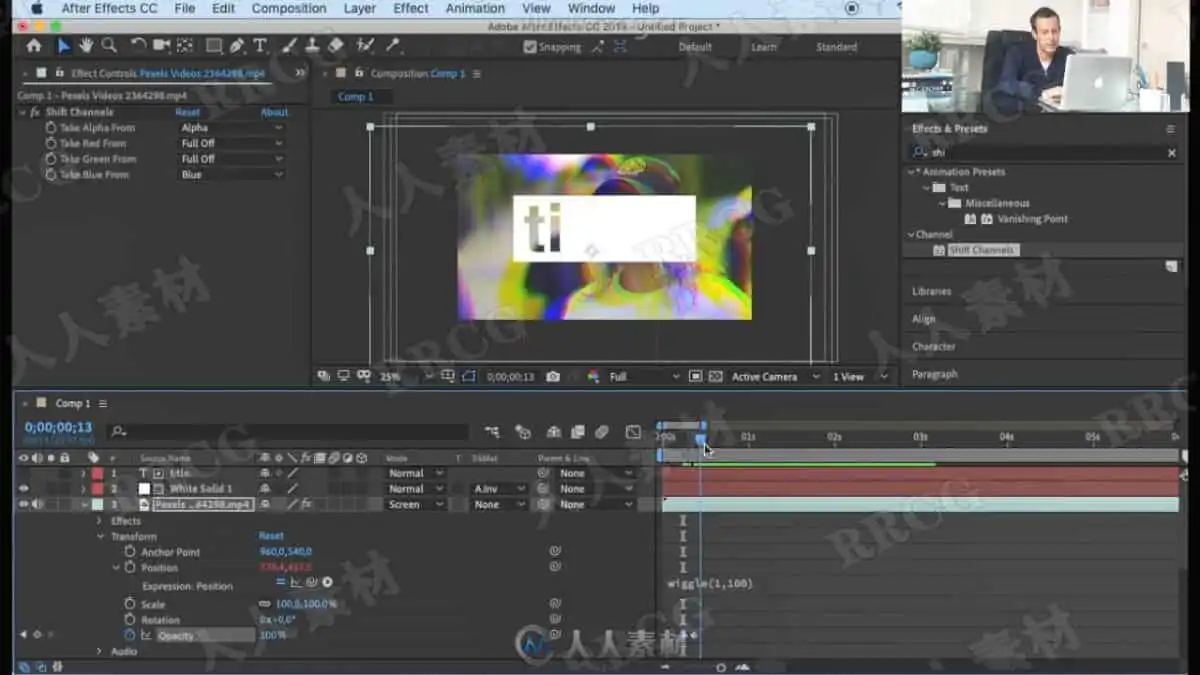Open the A.Inv track matte dropdown
1200x675 pixels.
point(499,489)
